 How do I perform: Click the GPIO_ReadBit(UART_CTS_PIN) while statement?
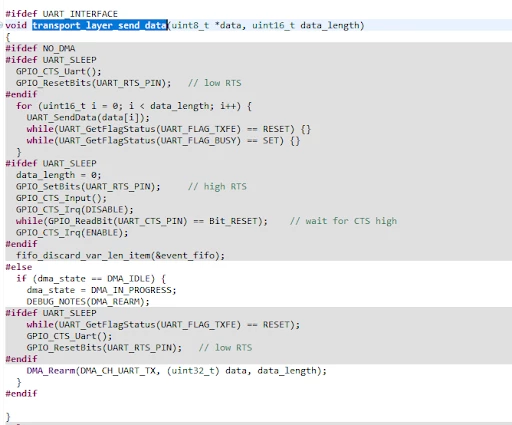pos(142,221)
